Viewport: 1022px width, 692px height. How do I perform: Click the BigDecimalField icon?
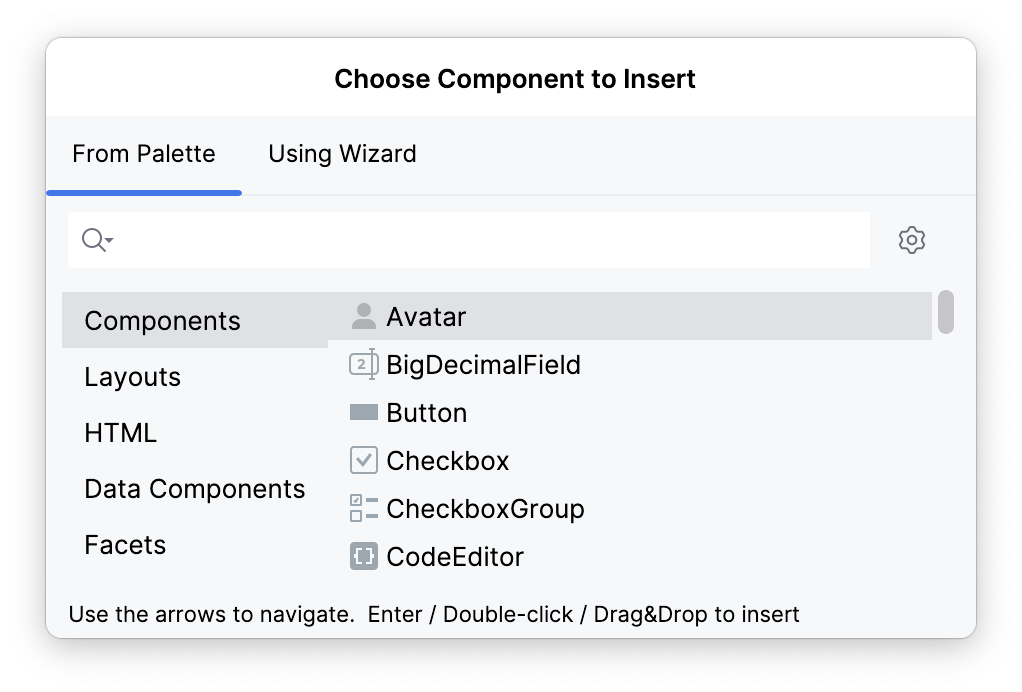[x=363, y=365]
